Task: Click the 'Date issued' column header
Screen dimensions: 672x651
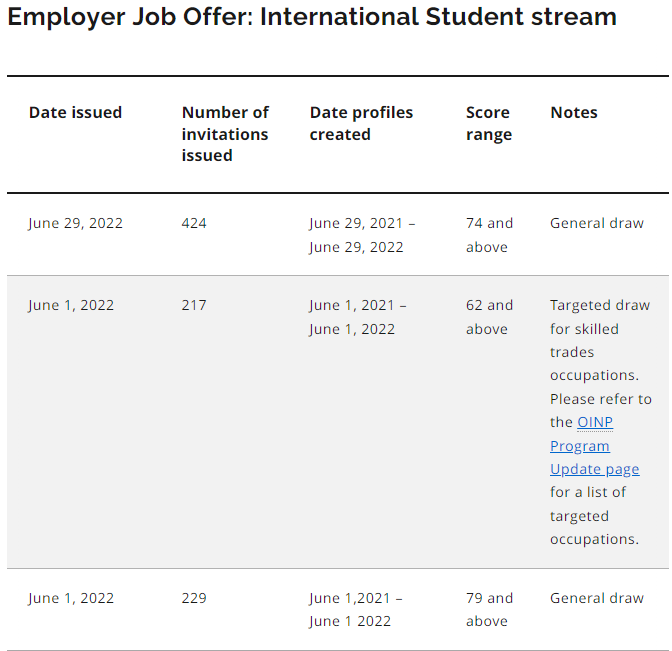Action: pyautogui.click(x=75, y=112)
